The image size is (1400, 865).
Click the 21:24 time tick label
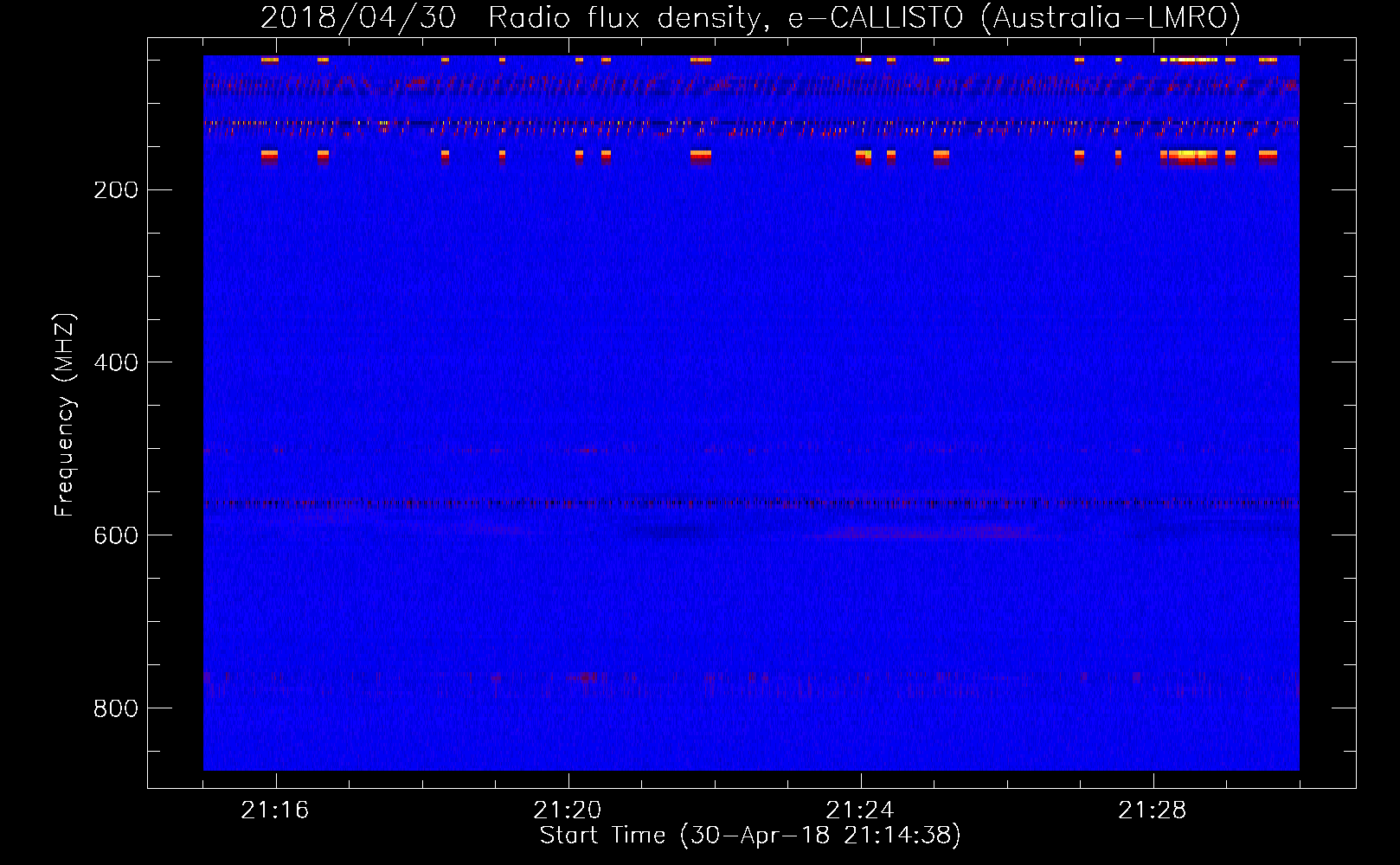(x=860, y=811)
